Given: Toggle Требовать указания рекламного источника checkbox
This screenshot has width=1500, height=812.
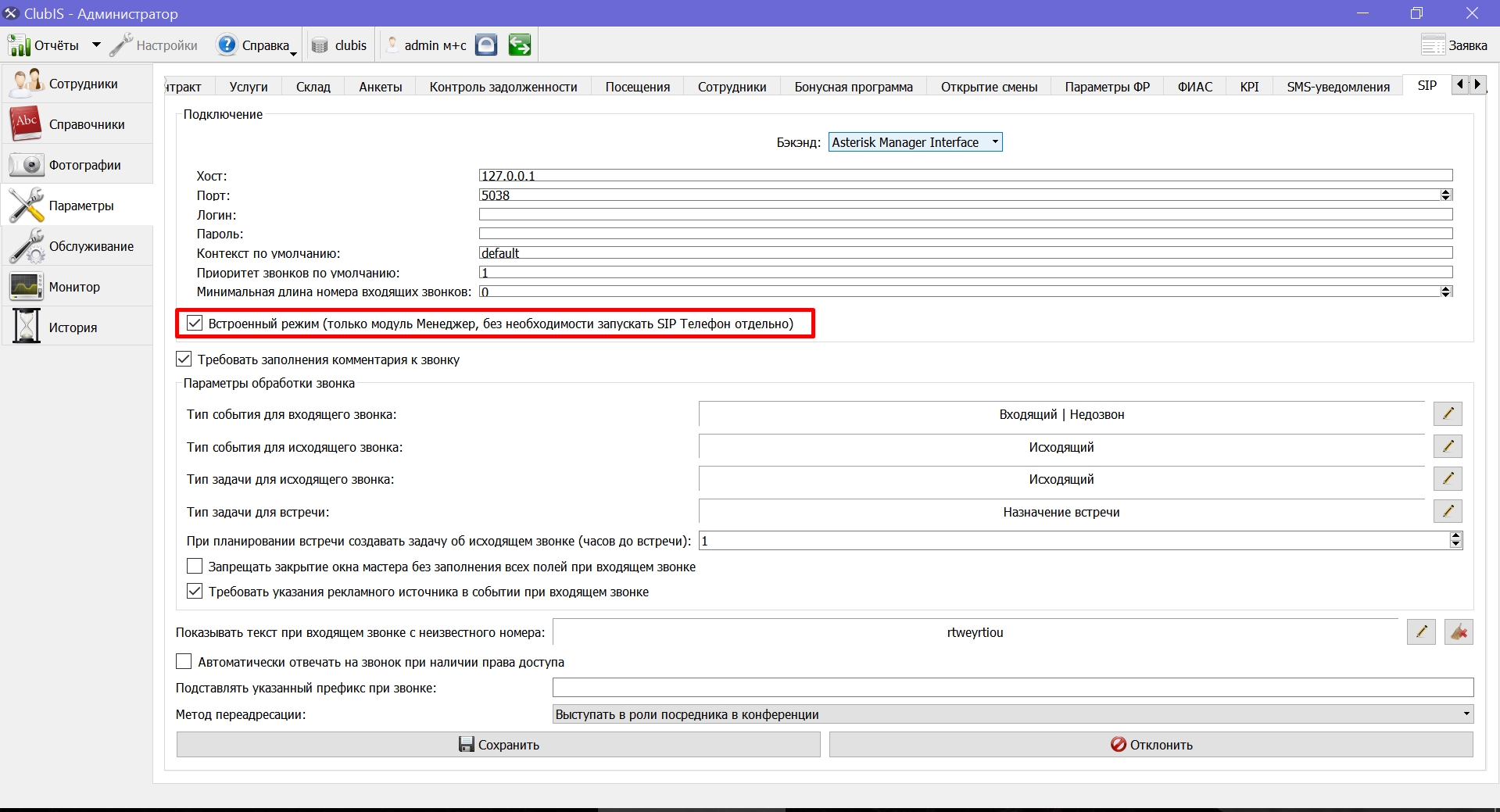Looking at the screenshot, I should [x=195, y=591].
